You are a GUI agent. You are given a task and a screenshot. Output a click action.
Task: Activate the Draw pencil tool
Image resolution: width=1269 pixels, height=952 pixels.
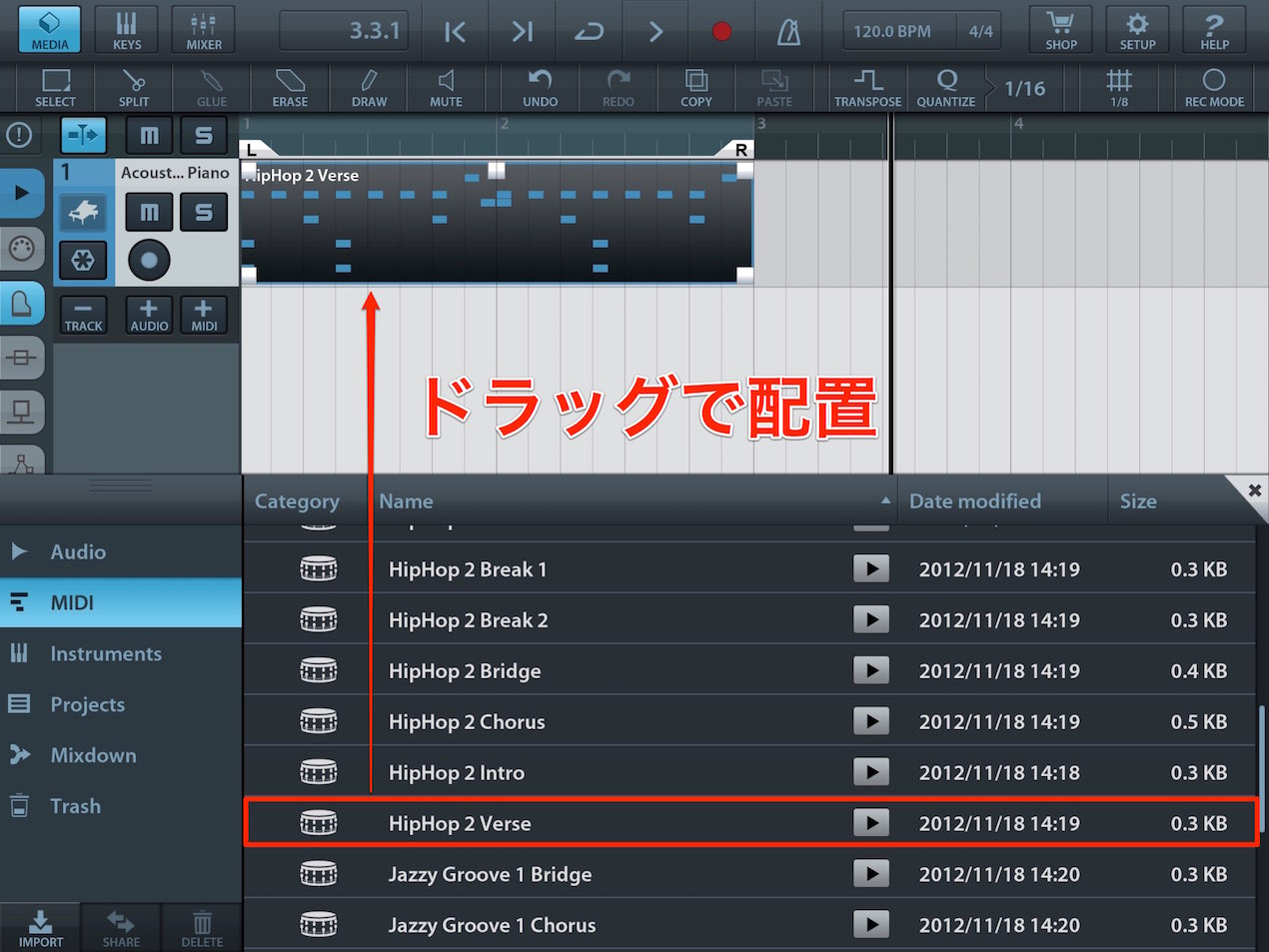[369, 88]
